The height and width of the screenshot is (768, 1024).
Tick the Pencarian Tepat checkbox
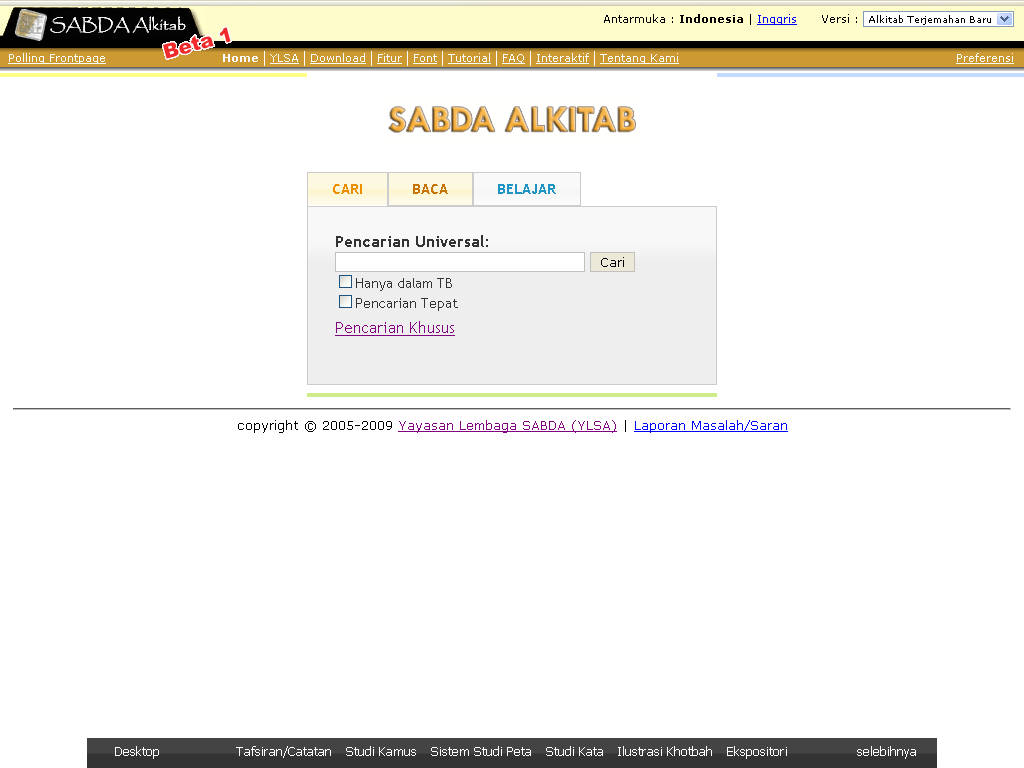point(345,302)
